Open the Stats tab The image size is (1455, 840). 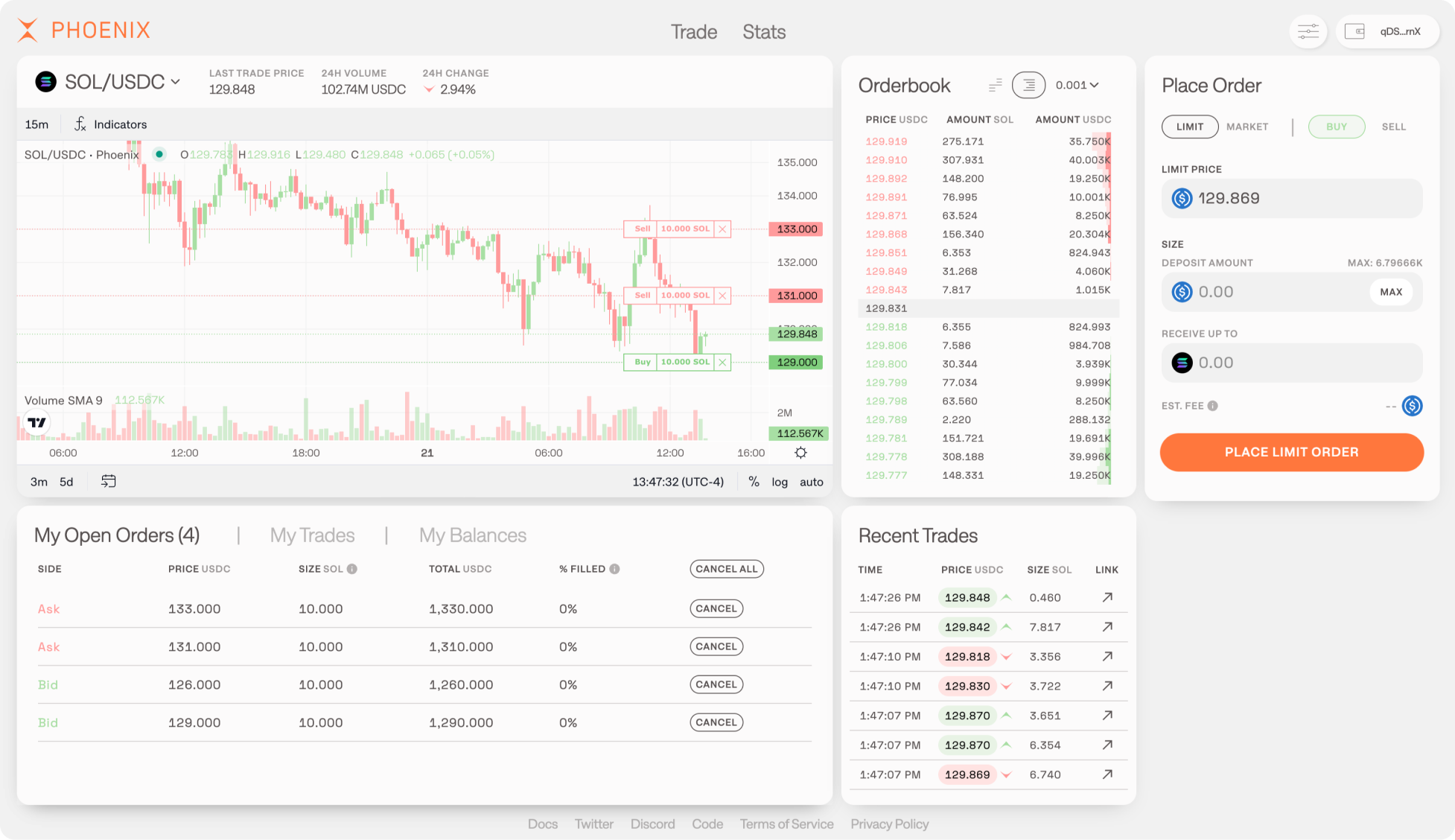pos(764,32)
